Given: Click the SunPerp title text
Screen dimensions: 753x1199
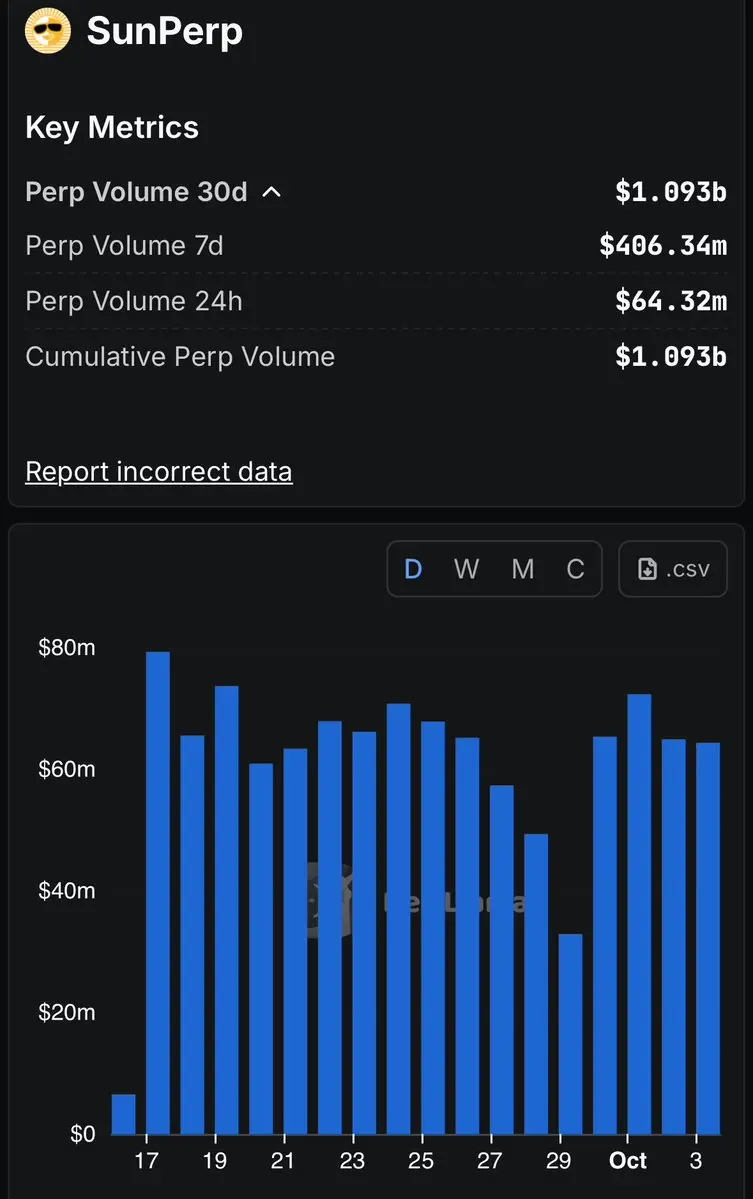Looking at the screenshot, I should (x=165, y=32).
